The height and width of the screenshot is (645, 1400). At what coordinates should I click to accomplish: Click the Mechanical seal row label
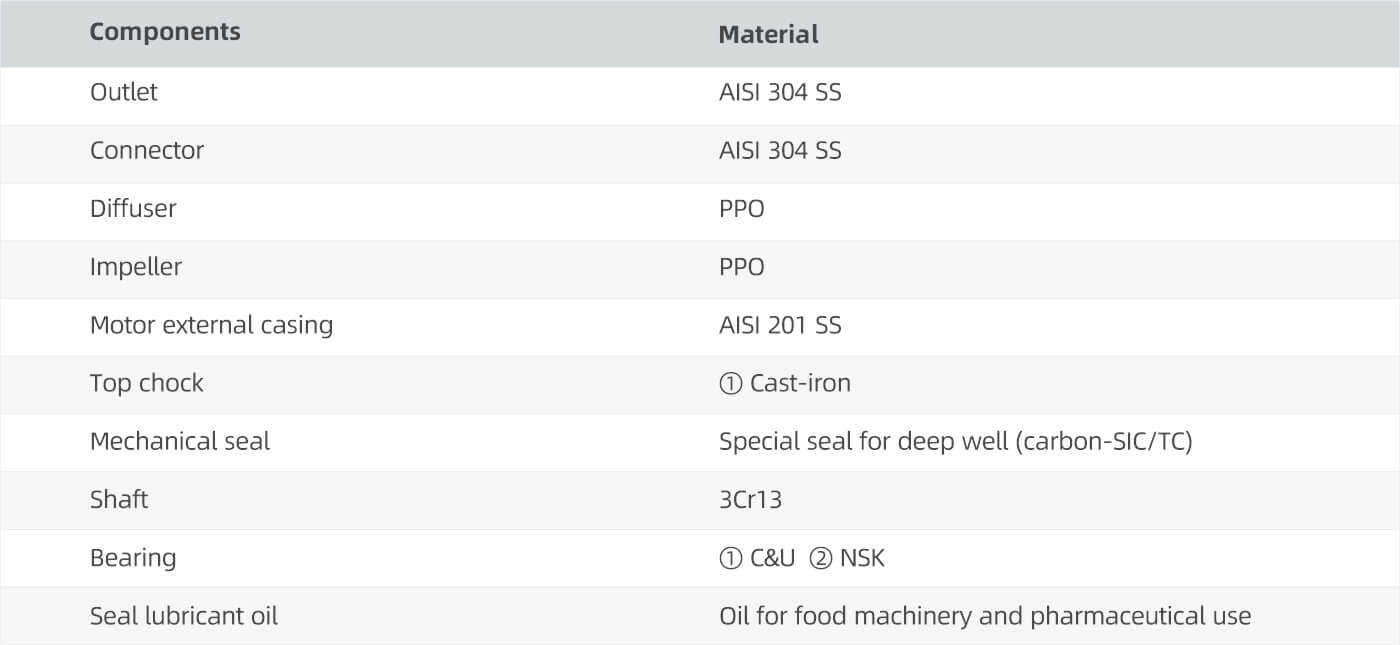(180, 441)
